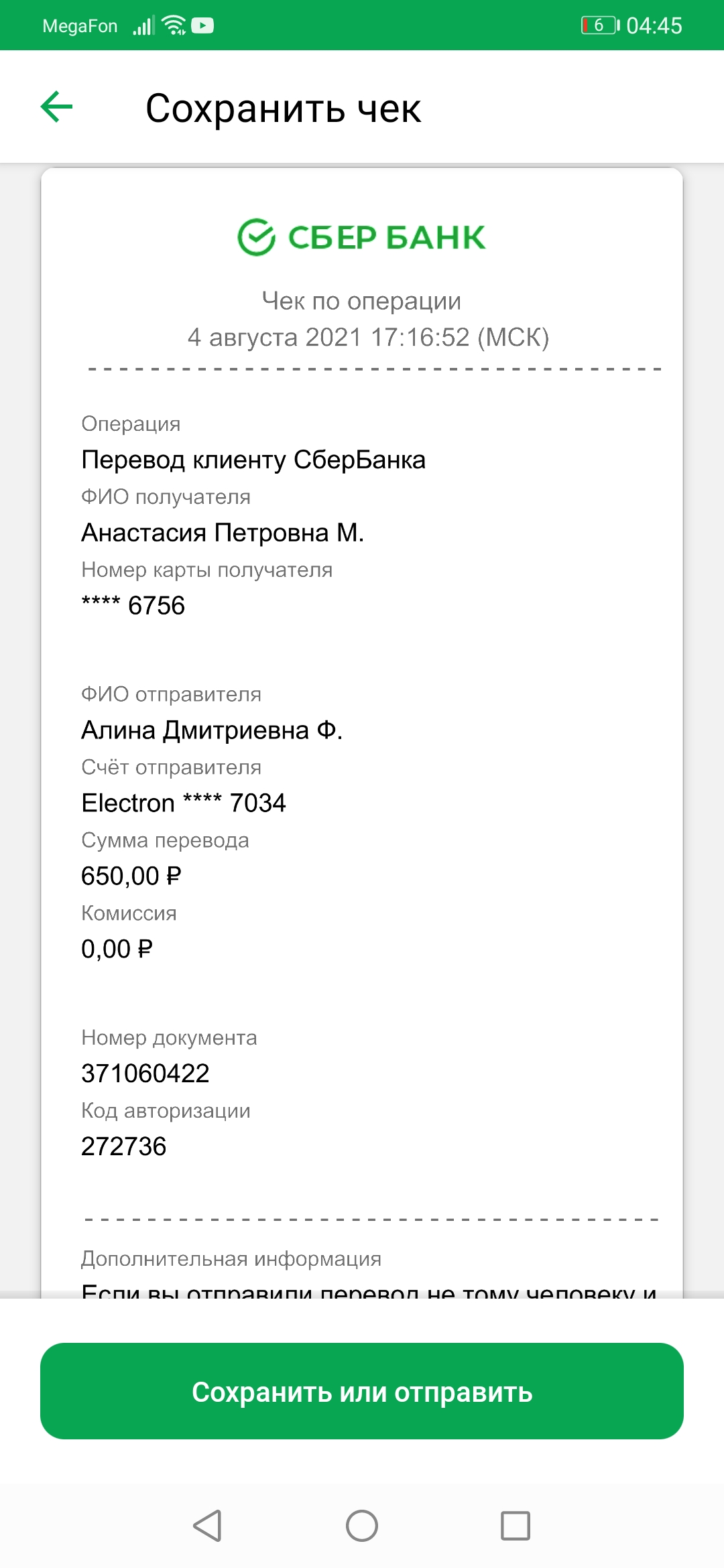This screenshot has width=724, height=1568.
Task: Tap recipient card number ending 6756
Action: (x=133, y=605)
